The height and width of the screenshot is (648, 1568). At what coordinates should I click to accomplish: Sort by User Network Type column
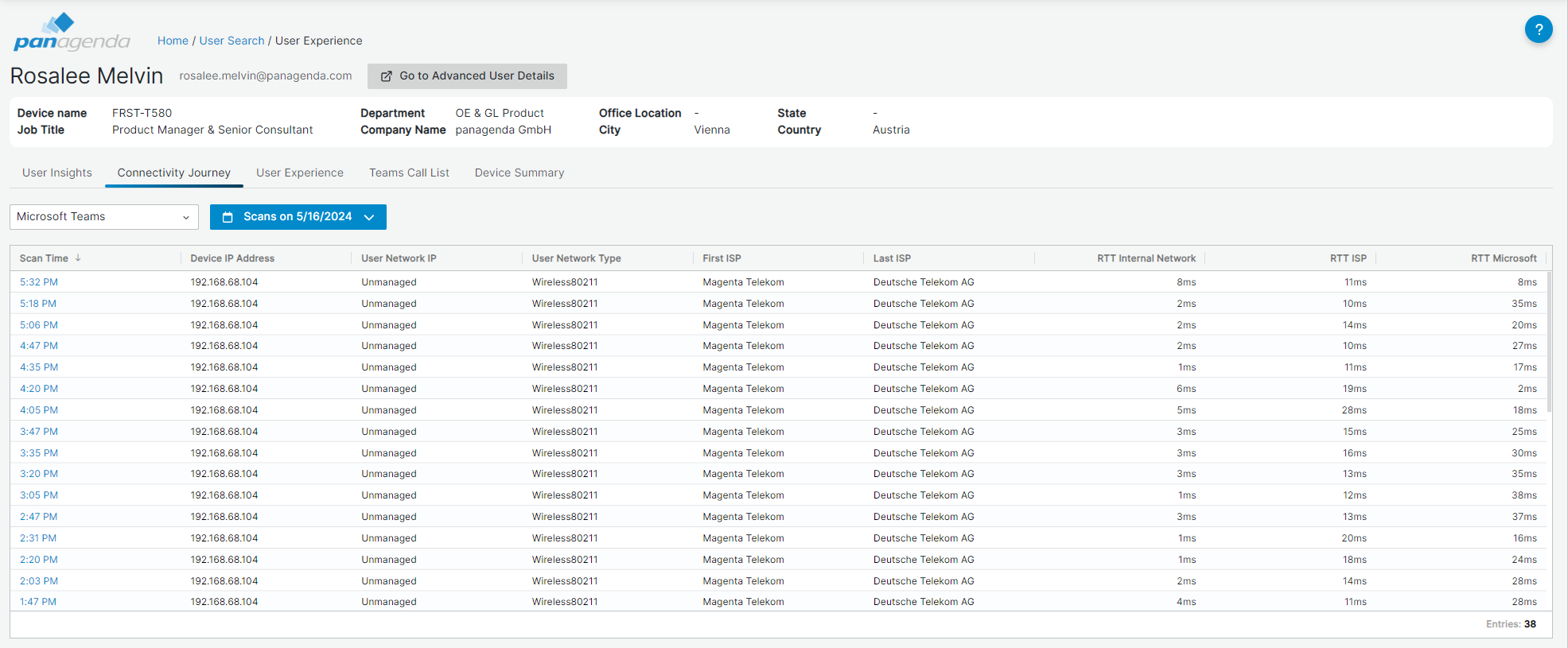tap(577, 258)
